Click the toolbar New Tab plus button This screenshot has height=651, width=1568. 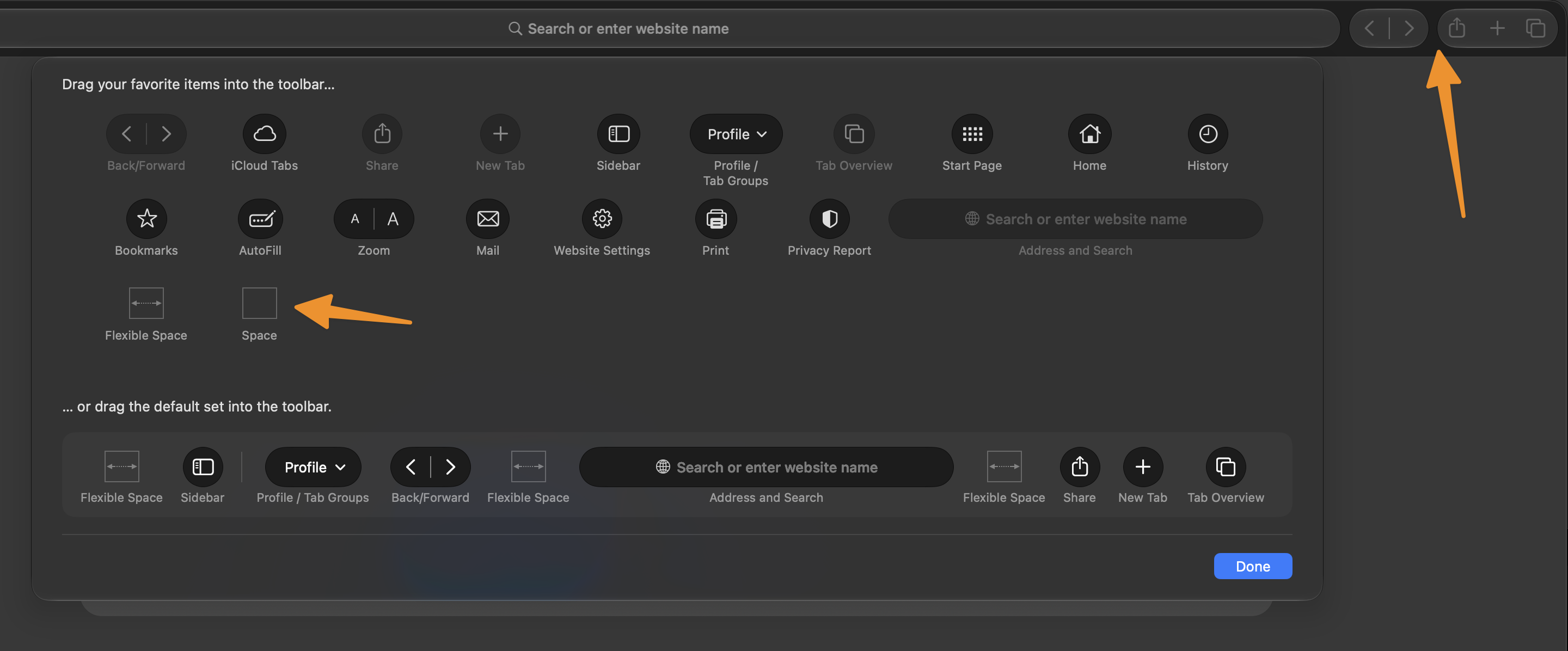click(x=1497, y=28)
